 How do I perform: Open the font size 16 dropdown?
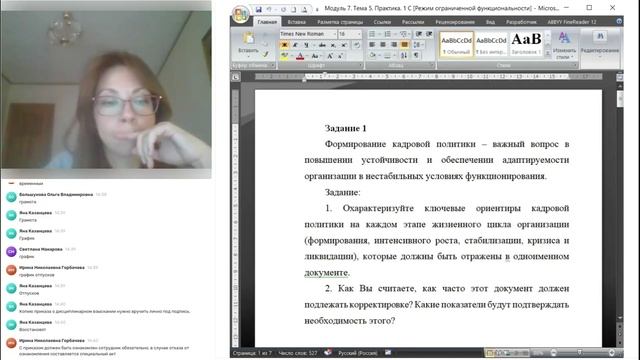[359, 34]
